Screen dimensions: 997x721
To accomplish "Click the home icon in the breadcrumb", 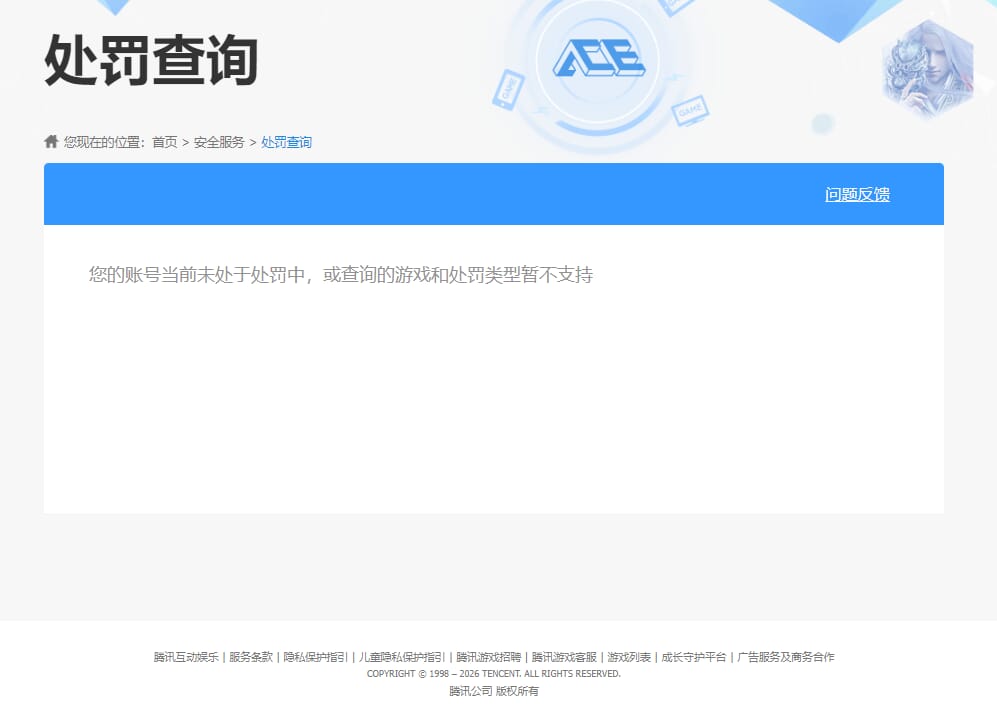I will pyautogui.click(x=50, y=141).
